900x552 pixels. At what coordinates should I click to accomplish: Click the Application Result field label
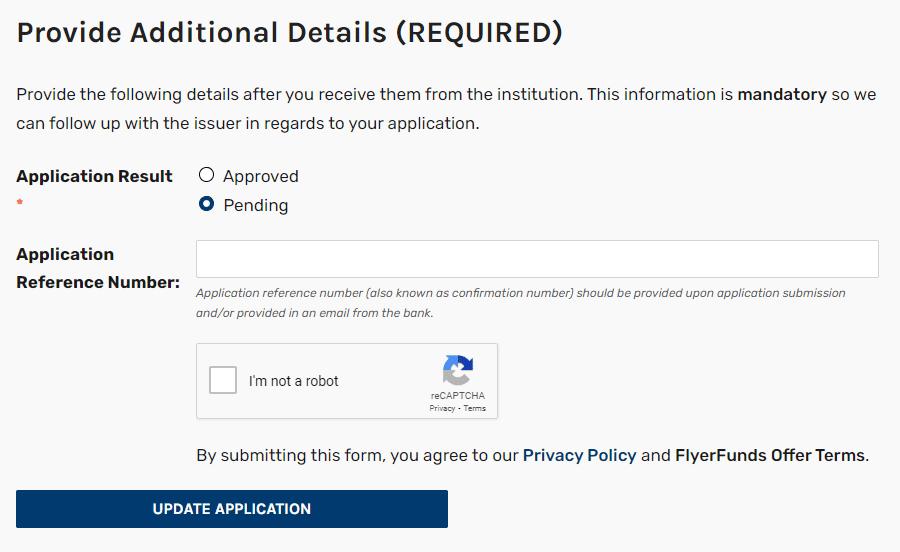pyautogui.click(x=94, y=176)
